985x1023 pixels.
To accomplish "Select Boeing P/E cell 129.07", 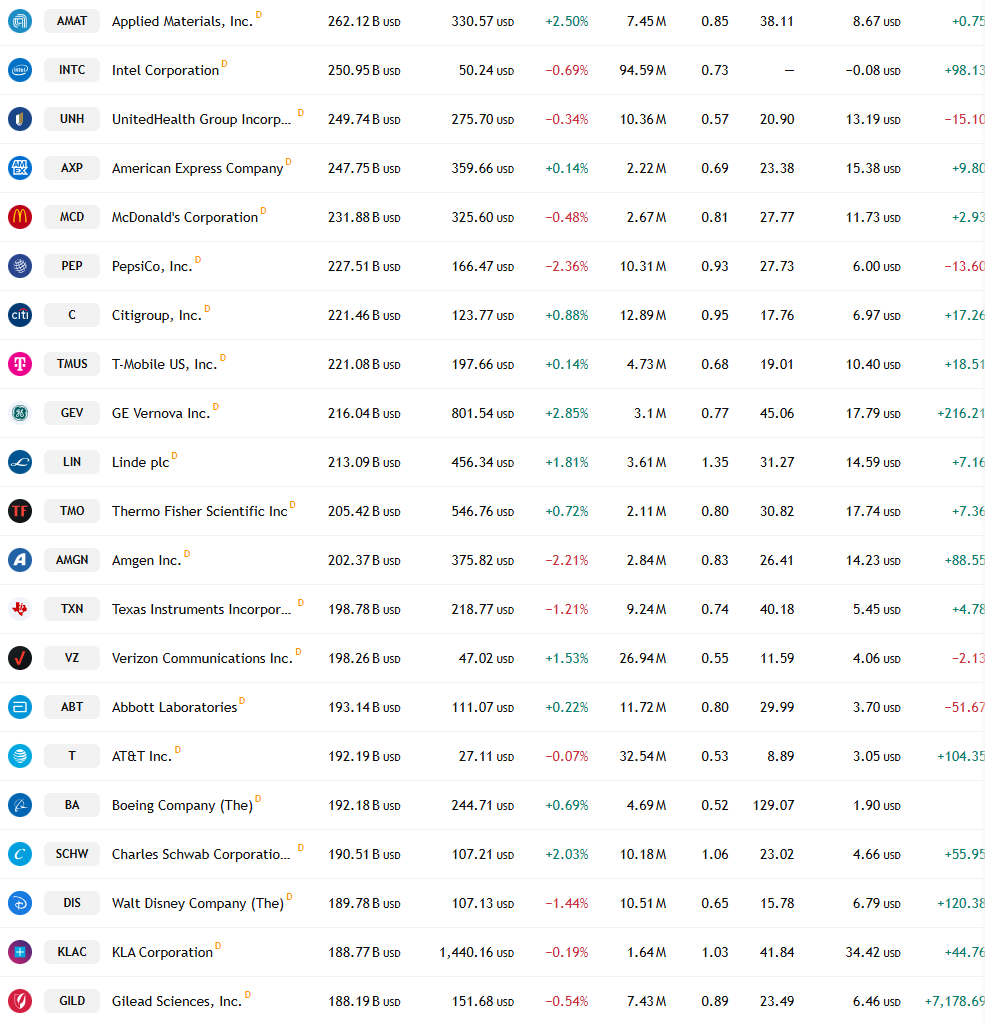I will click(x=773, y=806).
